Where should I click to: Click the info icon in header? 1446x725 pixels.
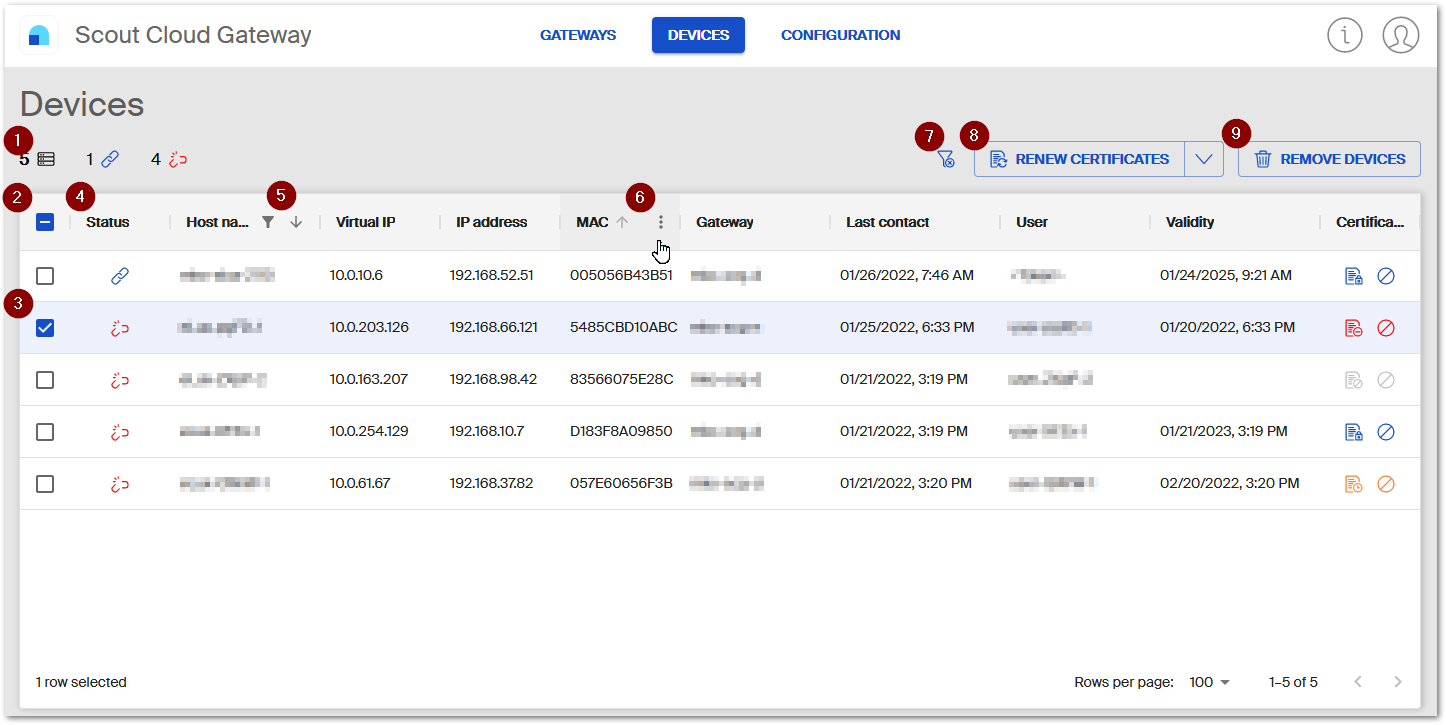point(1345,35)
